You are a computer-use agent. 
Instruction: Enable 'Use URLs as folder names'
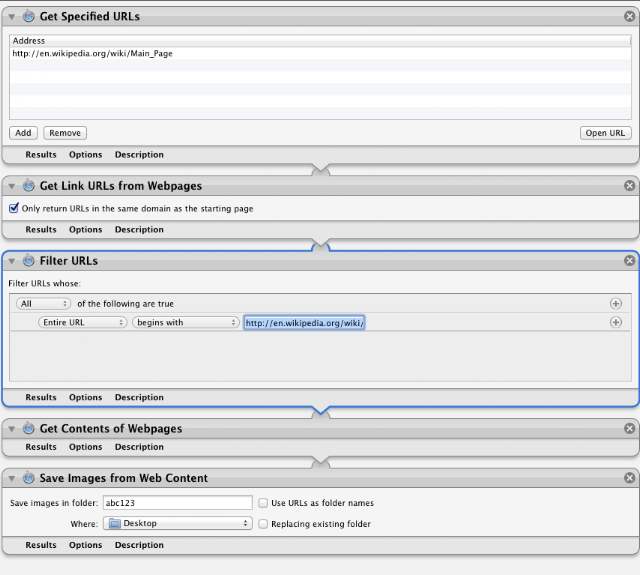[x=263, y=503]
